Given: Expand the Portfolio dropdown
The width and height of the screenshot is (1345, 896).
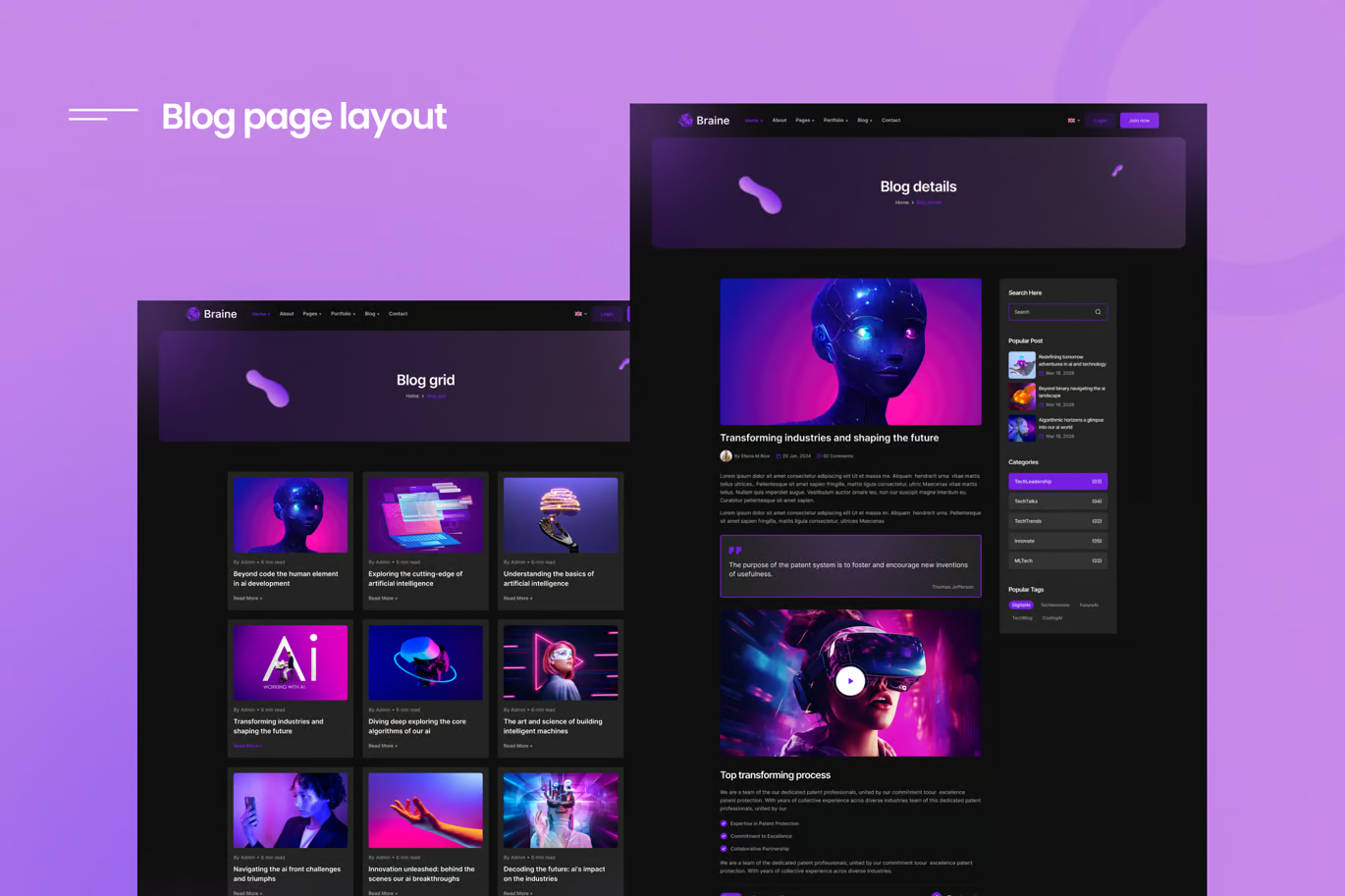Looking at the screenshot, I should pos(834,120).
